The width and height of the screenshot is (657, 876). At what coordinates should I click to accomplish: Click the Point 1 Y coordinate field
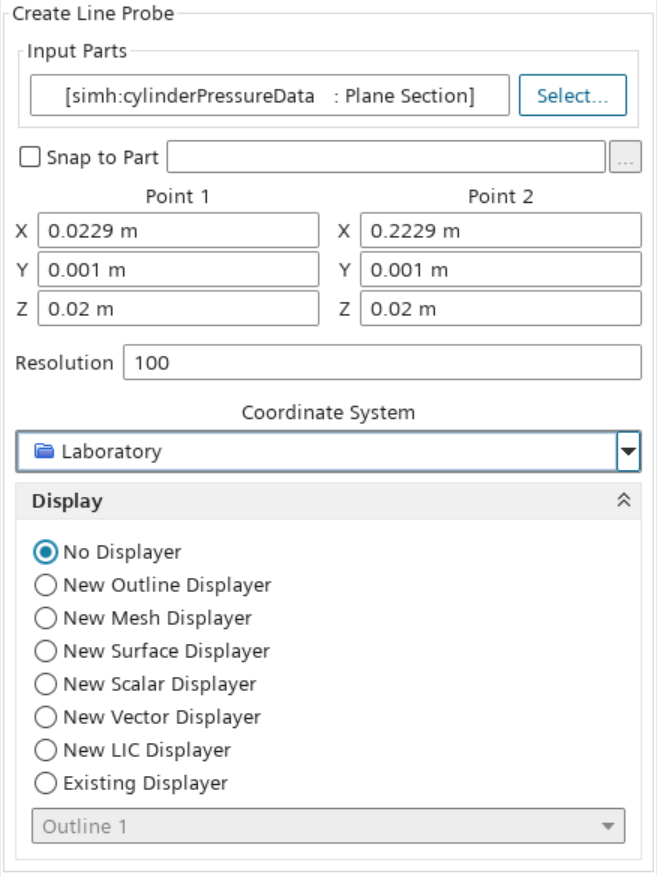[x=178, y=270]
